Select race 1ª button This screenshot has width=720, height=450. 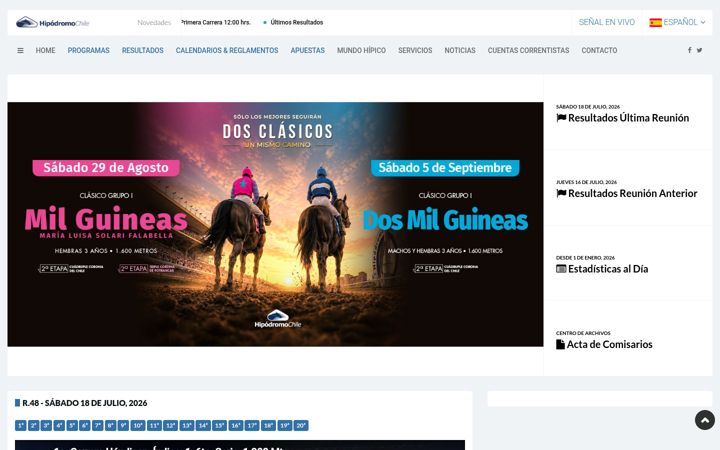[x=21, y=426]
